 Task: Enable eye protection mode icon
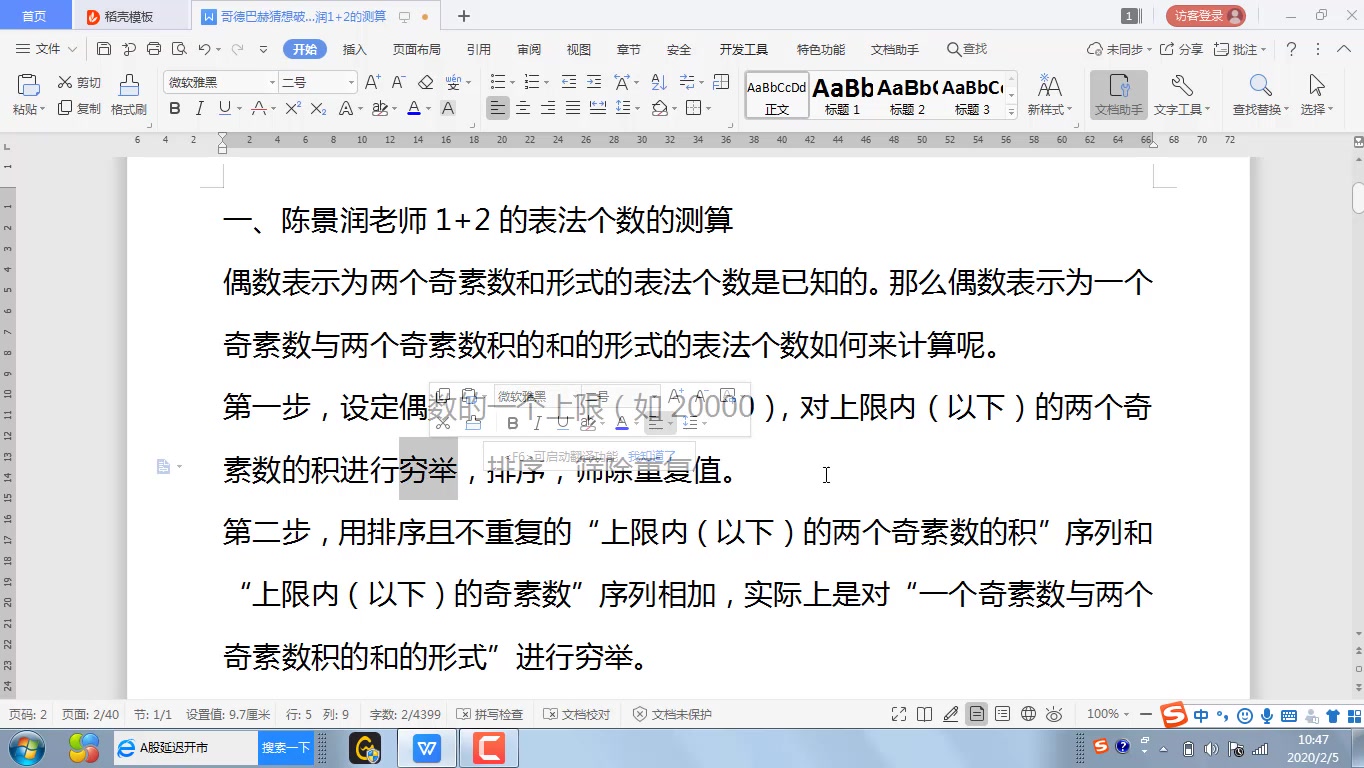pyautogui.click(x=1054, y=714)
